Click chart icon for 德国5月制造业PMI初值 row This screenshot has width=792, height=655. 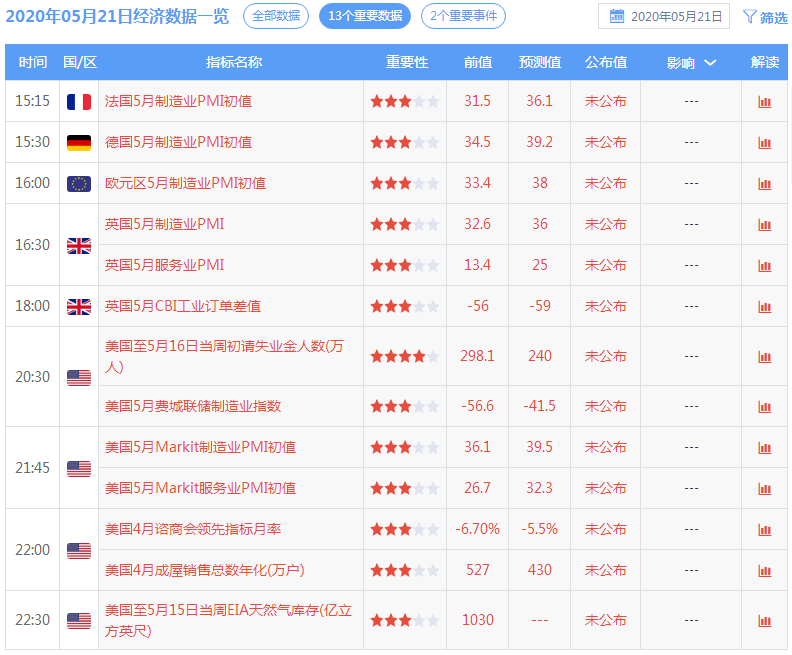coord(765,143)
